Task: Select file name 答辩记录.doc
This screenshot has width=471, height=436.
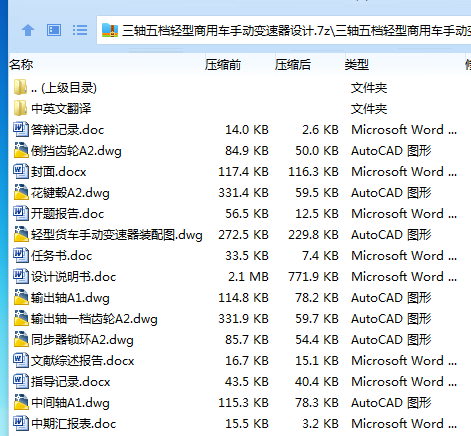Action: pyautogui.click(x=67, y=130)
